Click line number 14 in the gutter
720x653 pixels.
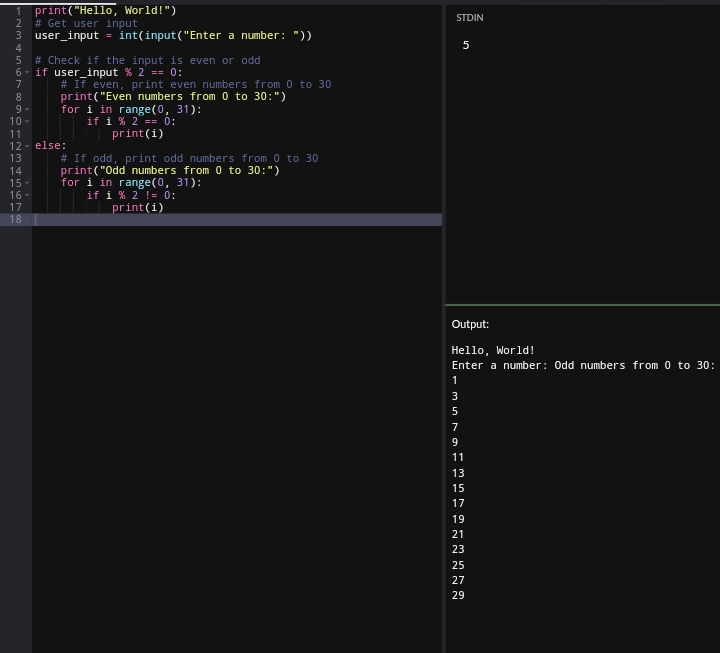pos(16,171)
